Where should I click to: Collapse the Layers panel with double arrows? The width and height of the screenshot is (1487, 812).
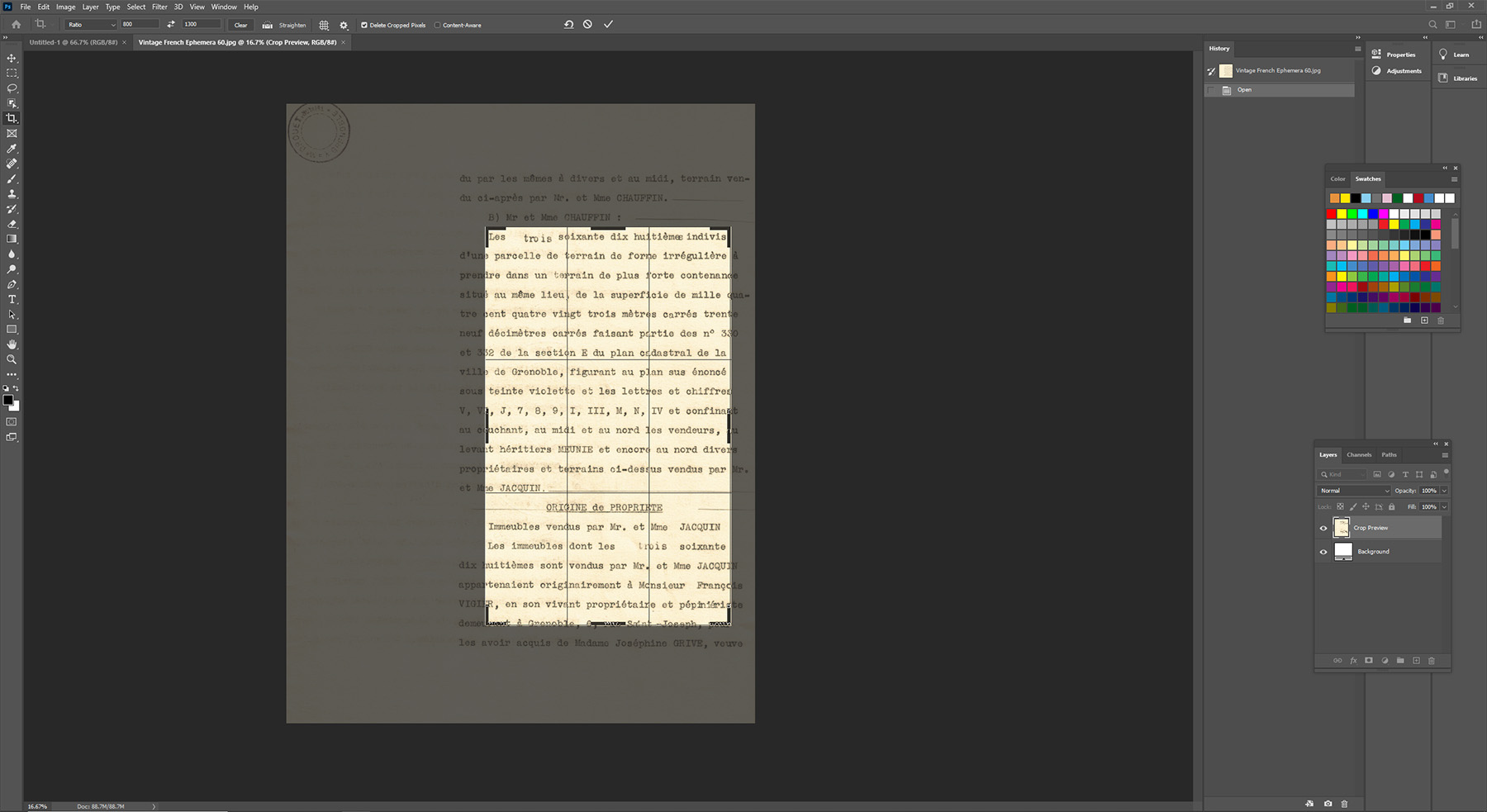pos(1436,444)
